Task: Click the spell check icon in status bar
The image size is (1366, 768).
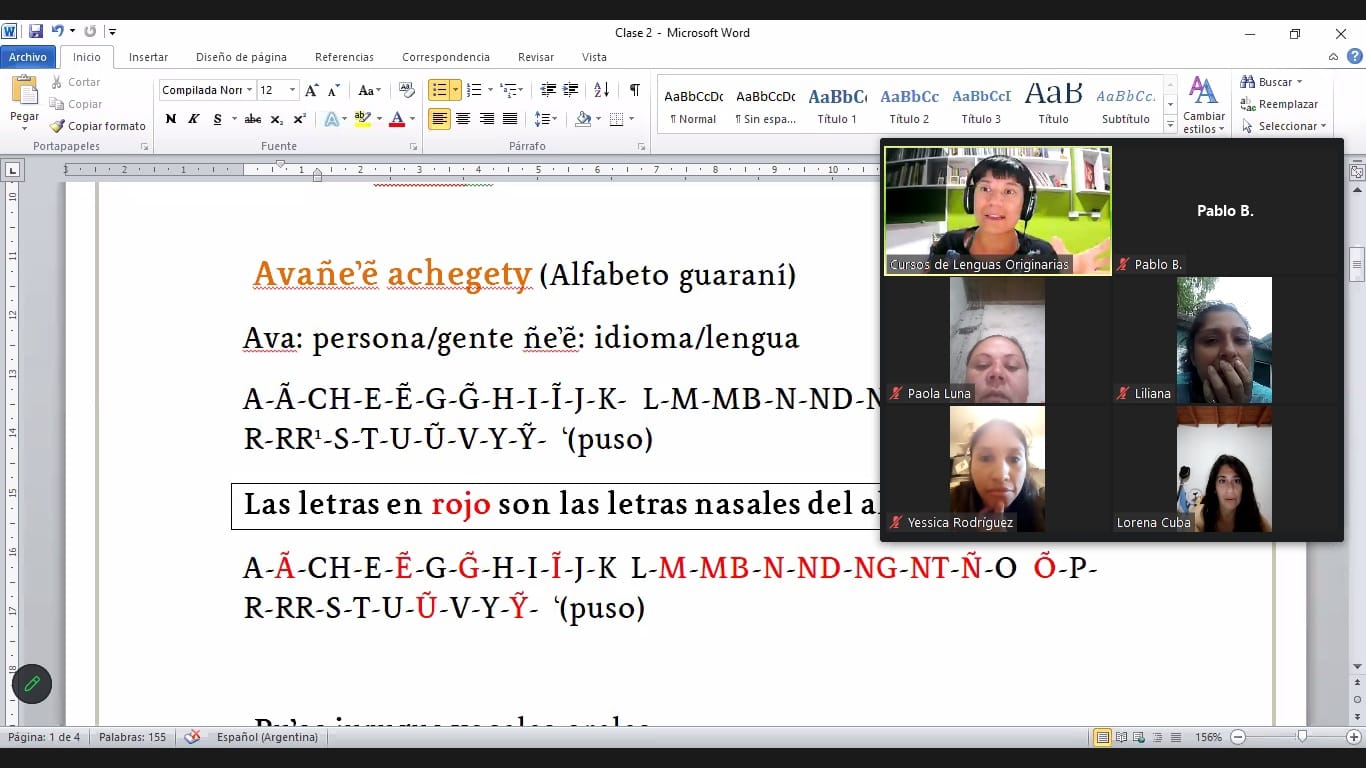Action: click(x=192, y=737)
